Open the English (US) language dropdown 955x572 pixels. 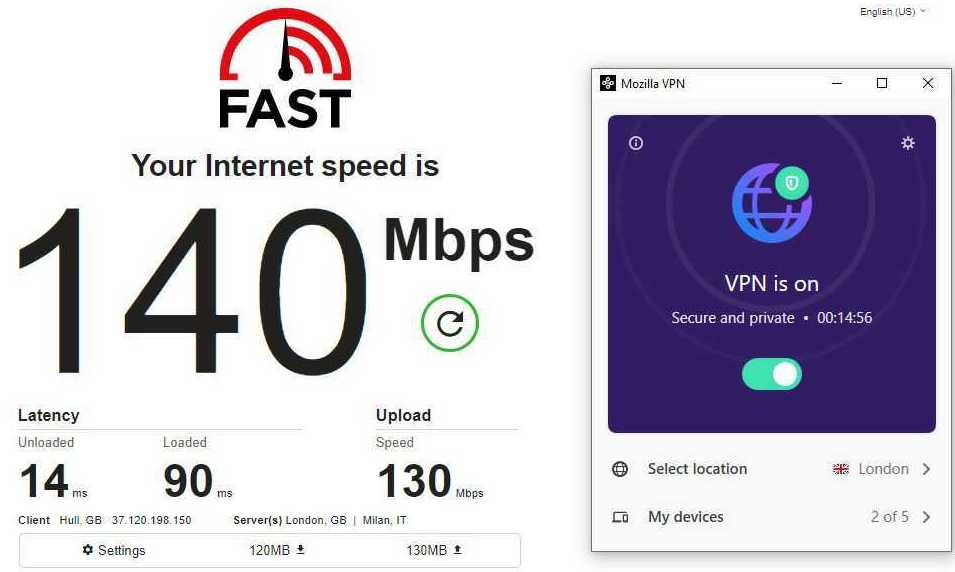892,12
